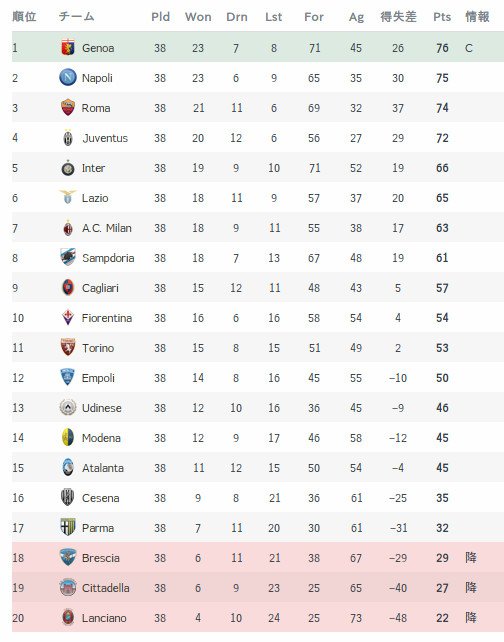This screenshot has width=504, height=642.
Task: Click the Napoli club crest icon
Action: coord(68,77)
